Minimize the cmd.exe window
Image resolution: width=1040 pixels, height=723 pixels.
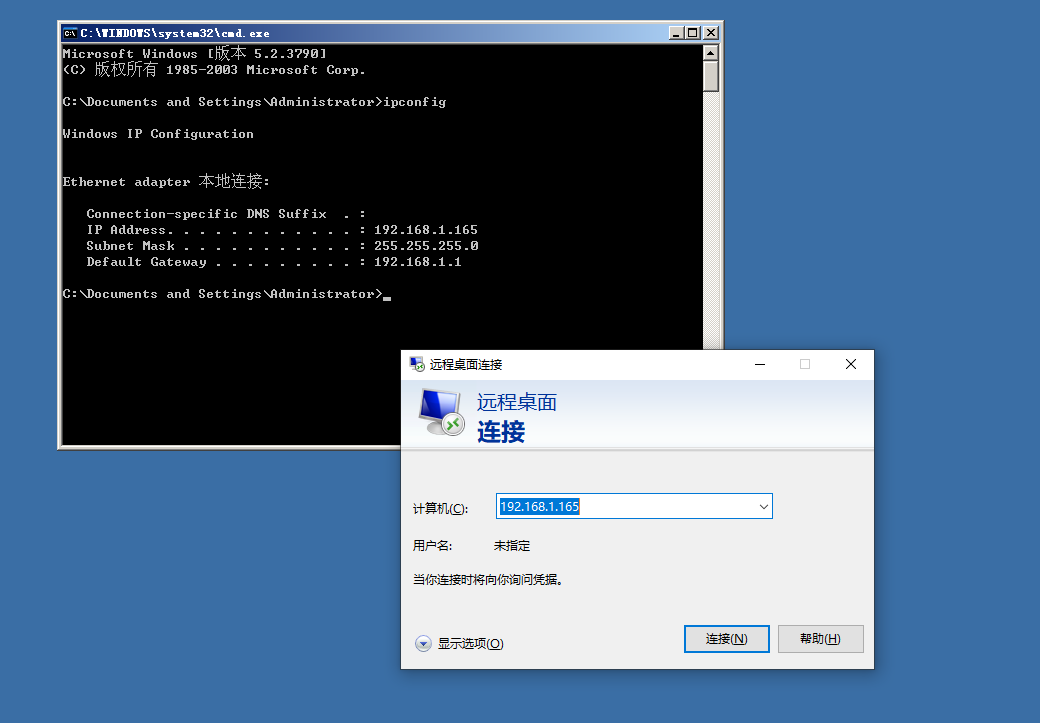pos(676,33)
